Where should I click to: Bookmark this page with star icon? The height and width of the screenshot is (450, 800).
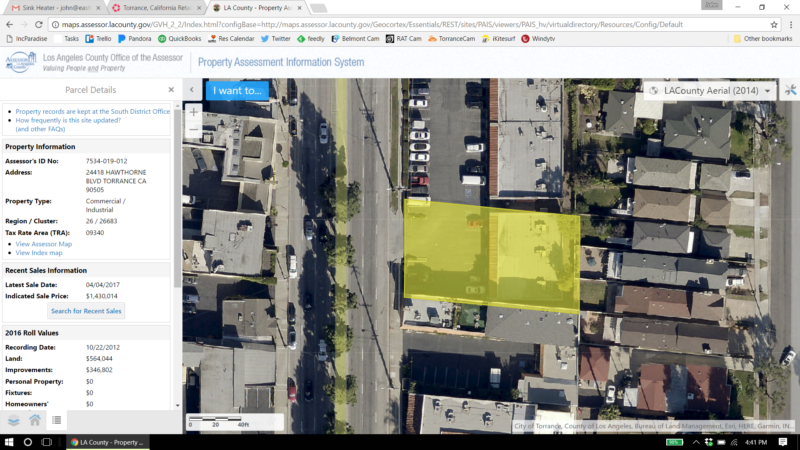774,24
